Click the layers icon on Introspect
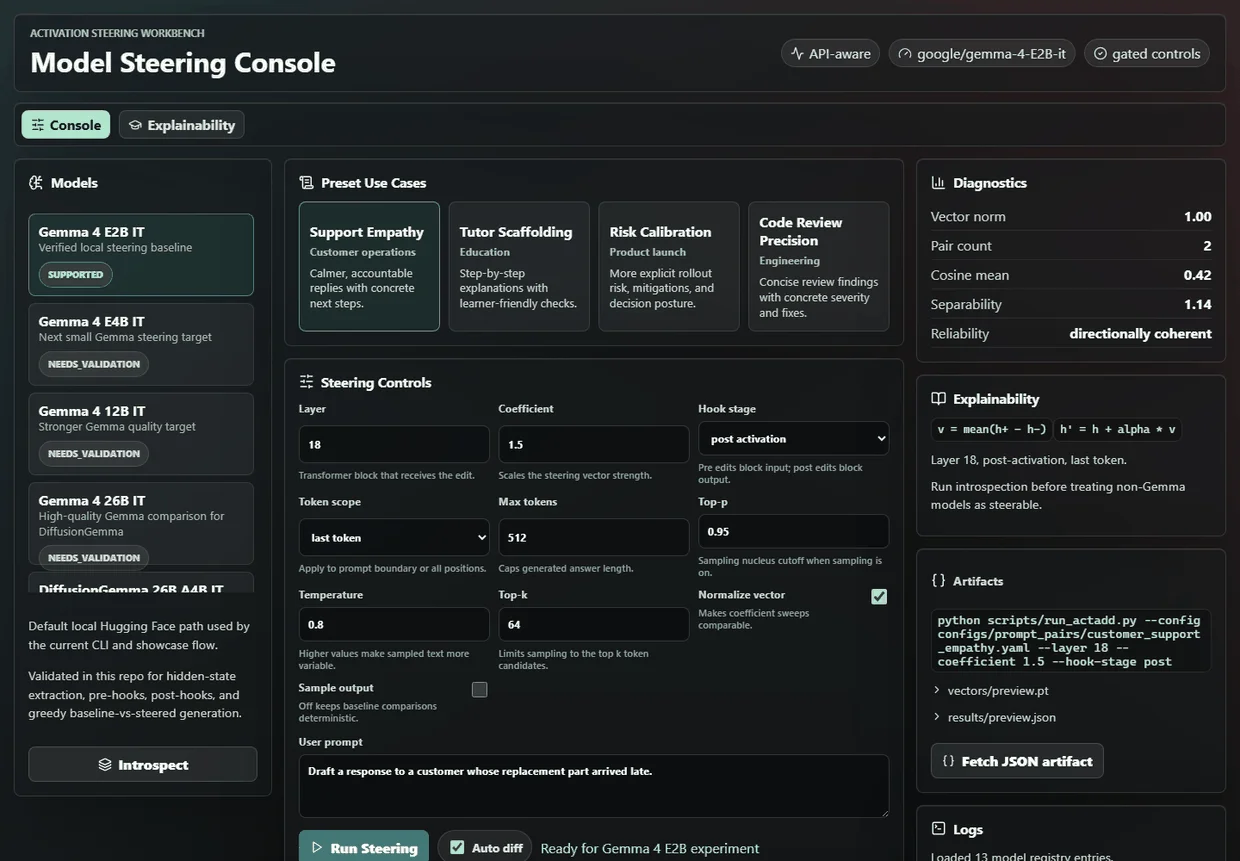This screenshot has height=861, width=1240. (105, 765)
